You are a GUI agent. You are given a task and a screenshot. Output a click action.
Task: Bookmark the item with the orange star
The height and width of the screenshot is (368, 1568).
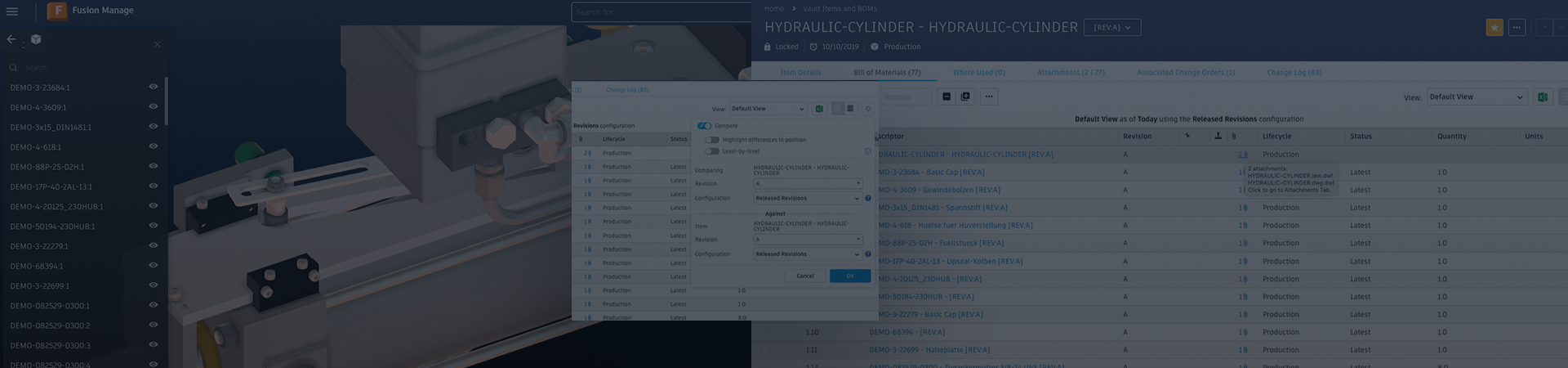[1494, 27]
